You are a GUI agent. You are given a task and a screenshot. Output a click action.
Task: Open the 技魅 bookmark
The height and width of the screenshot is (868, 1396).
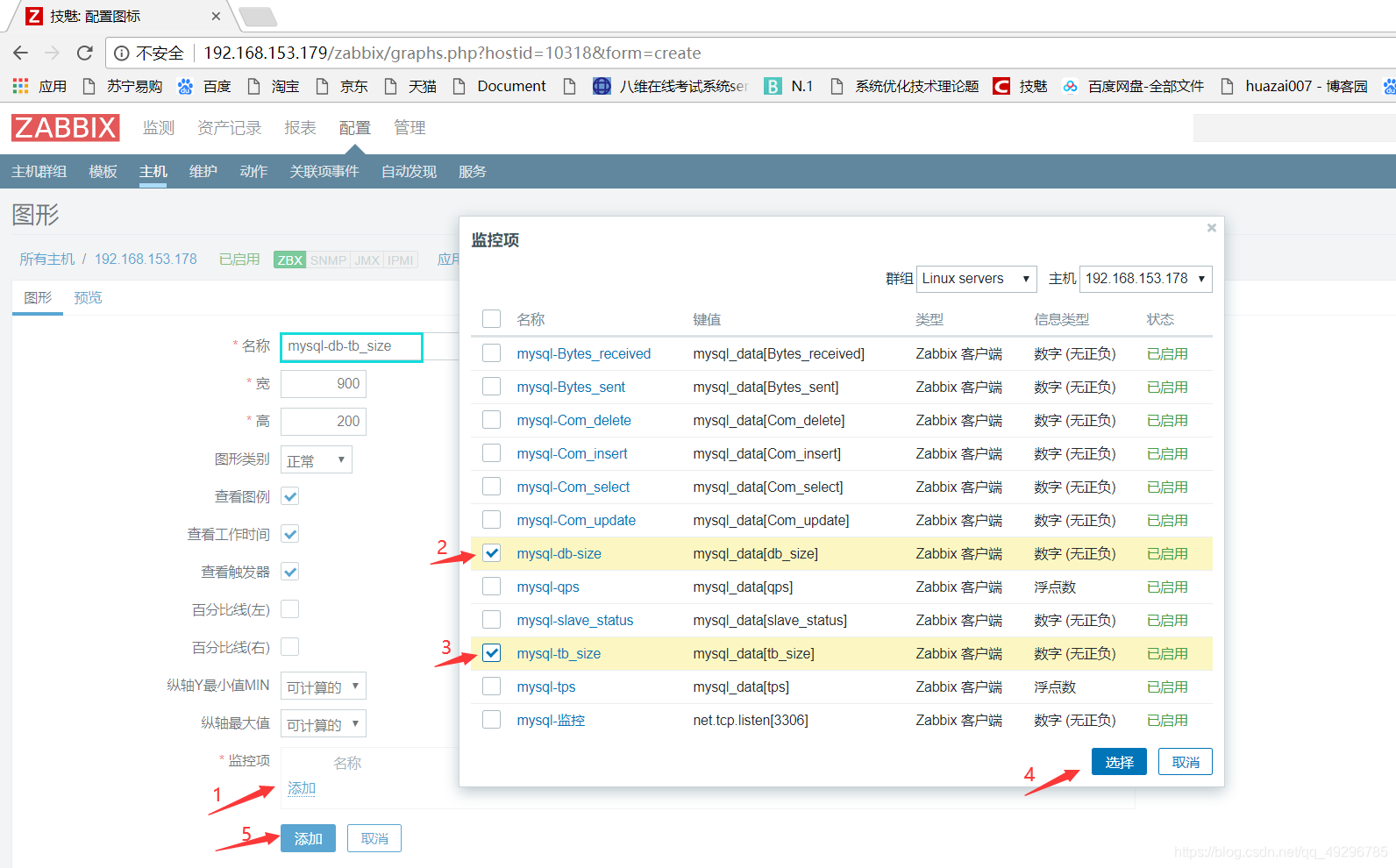(x=1020, y=86)
